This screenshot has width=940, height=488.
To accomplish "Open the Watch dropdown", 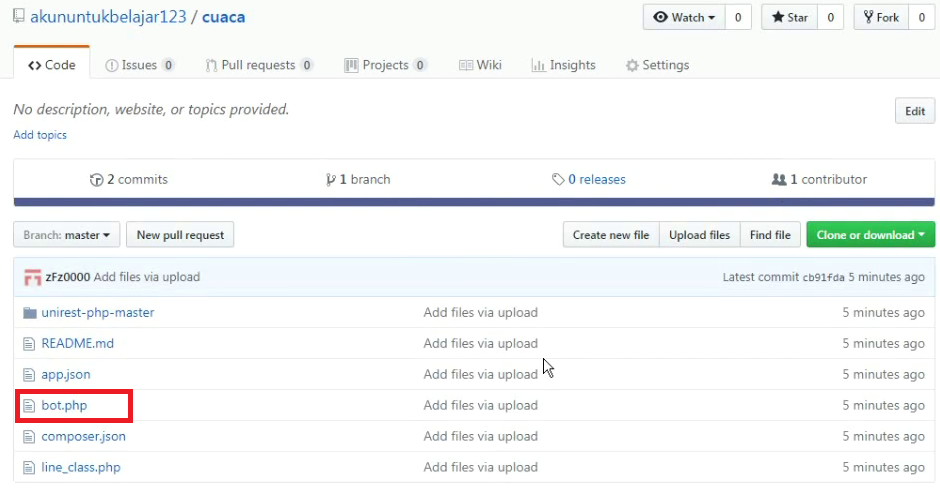I will point(685,18).
